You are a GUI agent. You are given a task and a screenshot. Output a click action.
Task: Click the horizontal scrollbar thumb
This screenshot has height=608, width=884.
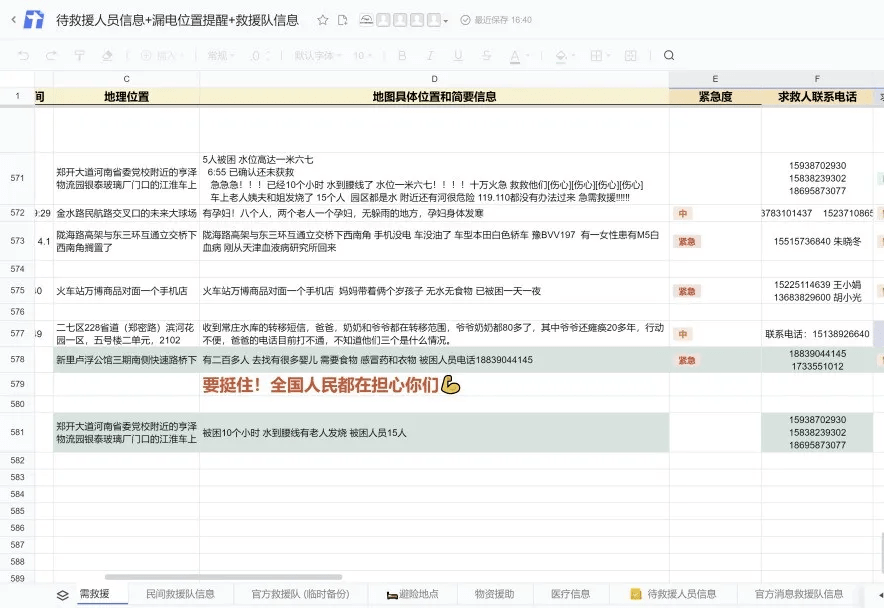pyautogui.click(x=223, y=577)
